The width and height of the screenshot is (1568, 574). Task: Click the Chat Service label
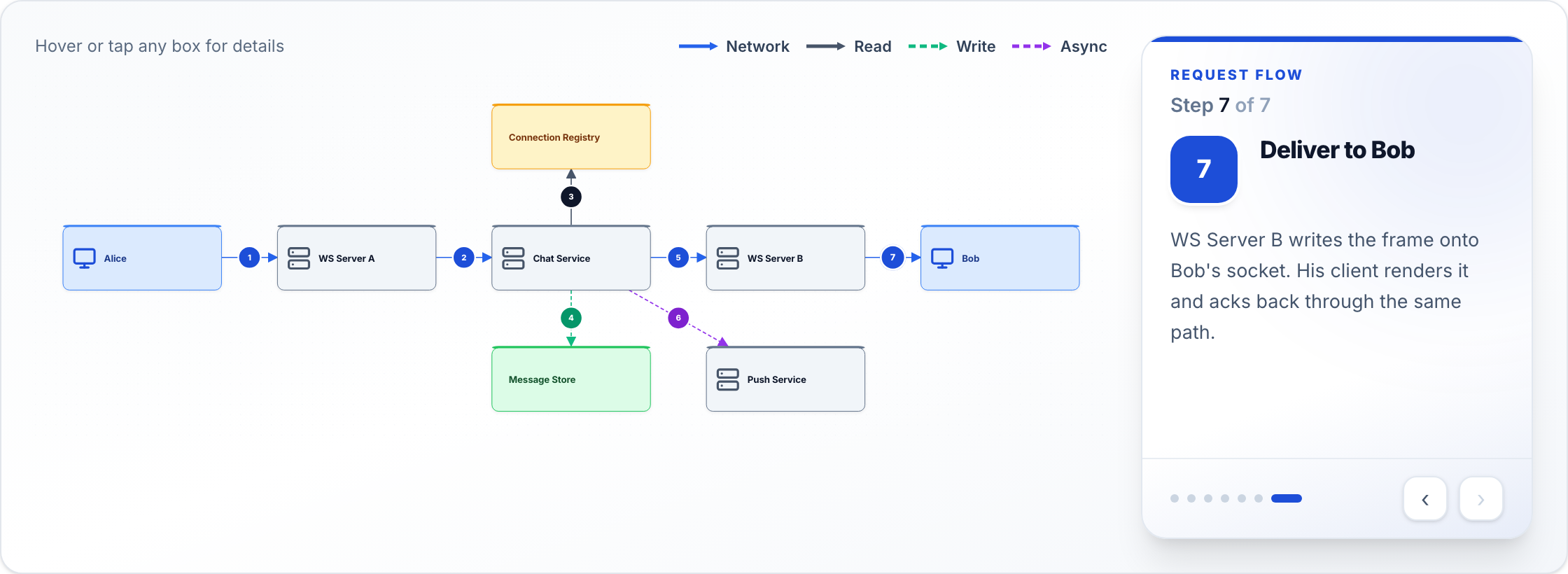pyautogui.click(x=561, y=258)
